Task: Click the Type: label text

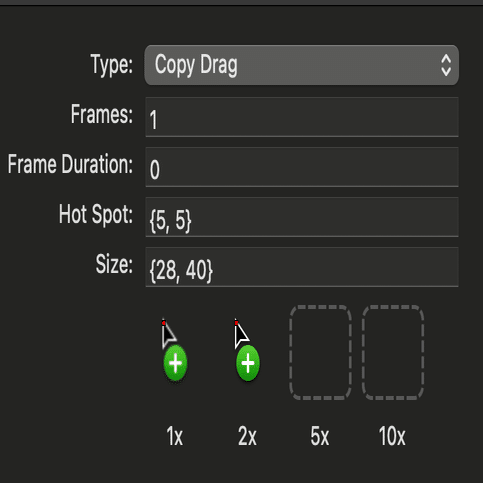Action: (x=112, y=65)
